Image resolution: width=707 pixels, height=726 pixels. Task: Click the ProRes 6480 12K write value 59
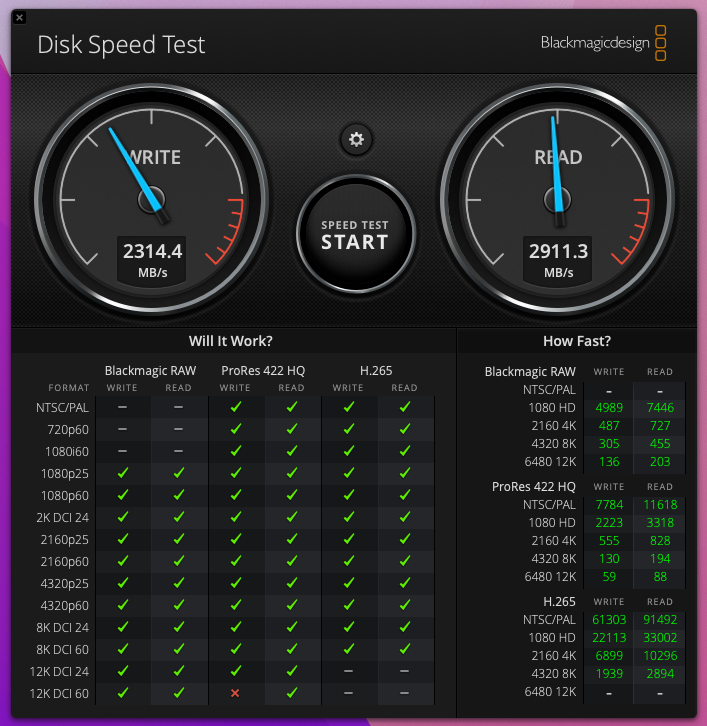609,576
